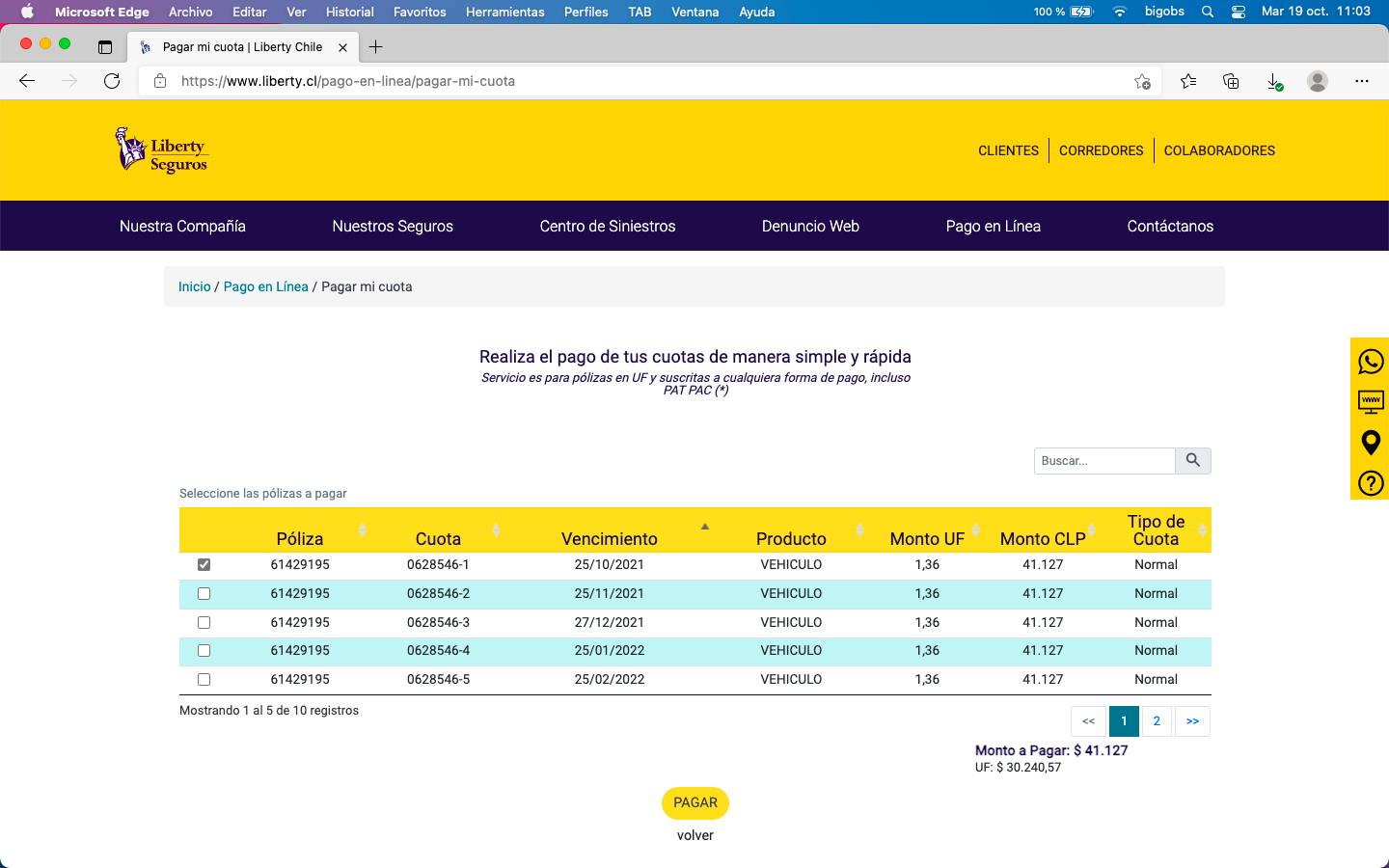The height and width of the screenshot is (868, 1389).
Task: Sort by Vencimiento column arrow
Action: coord(705,528)
